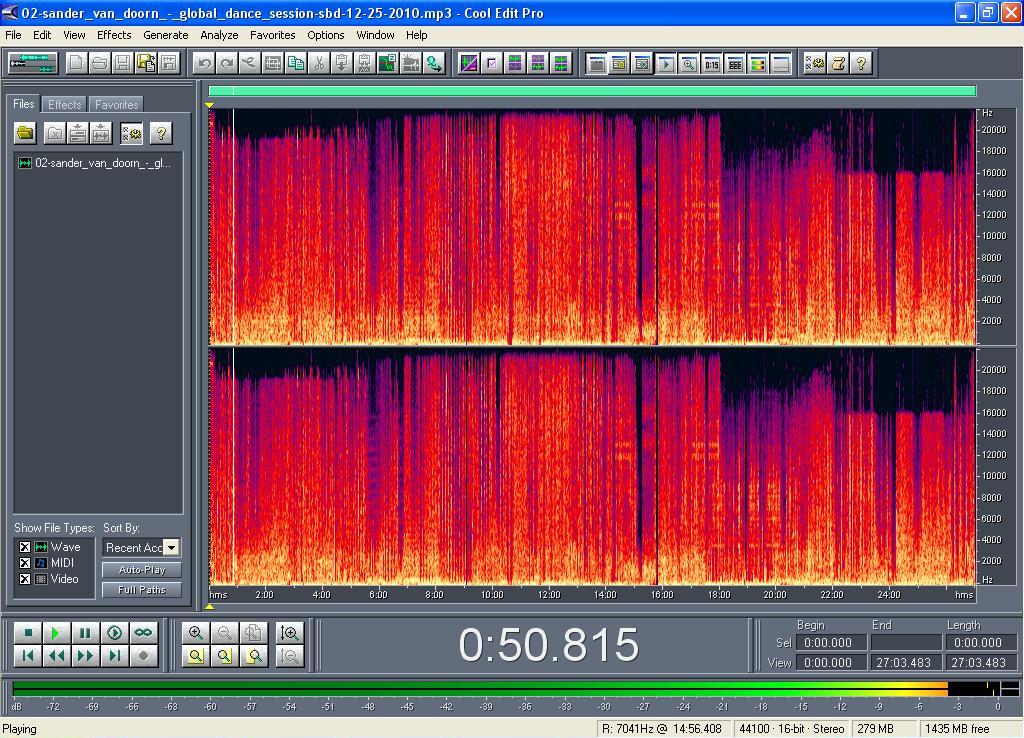Click the Full Paths button
The width and height of the screenshot is (1024, 738).
(x=141, y=590)
